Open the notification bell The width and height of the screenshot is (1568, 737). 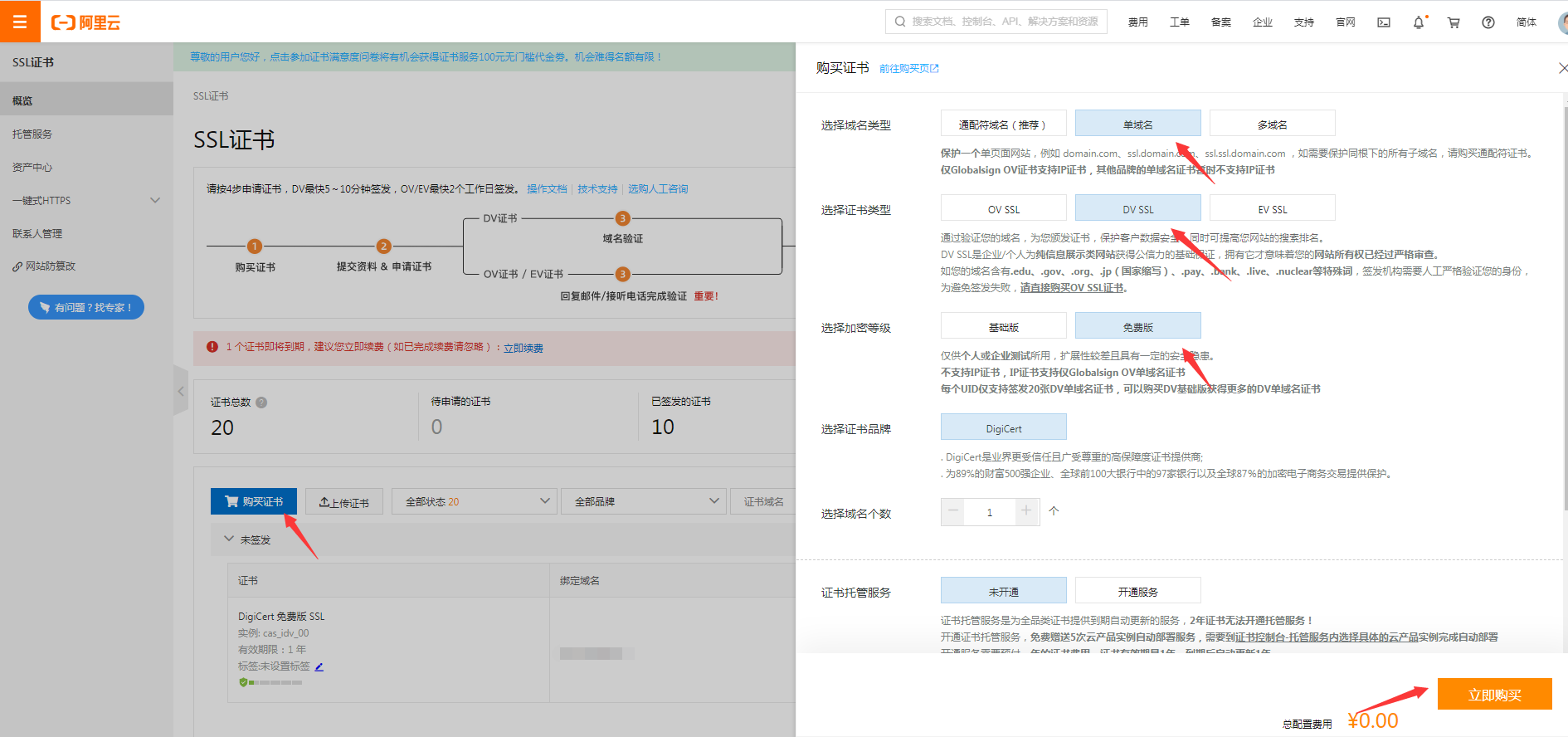click(x=1419, y=22)
